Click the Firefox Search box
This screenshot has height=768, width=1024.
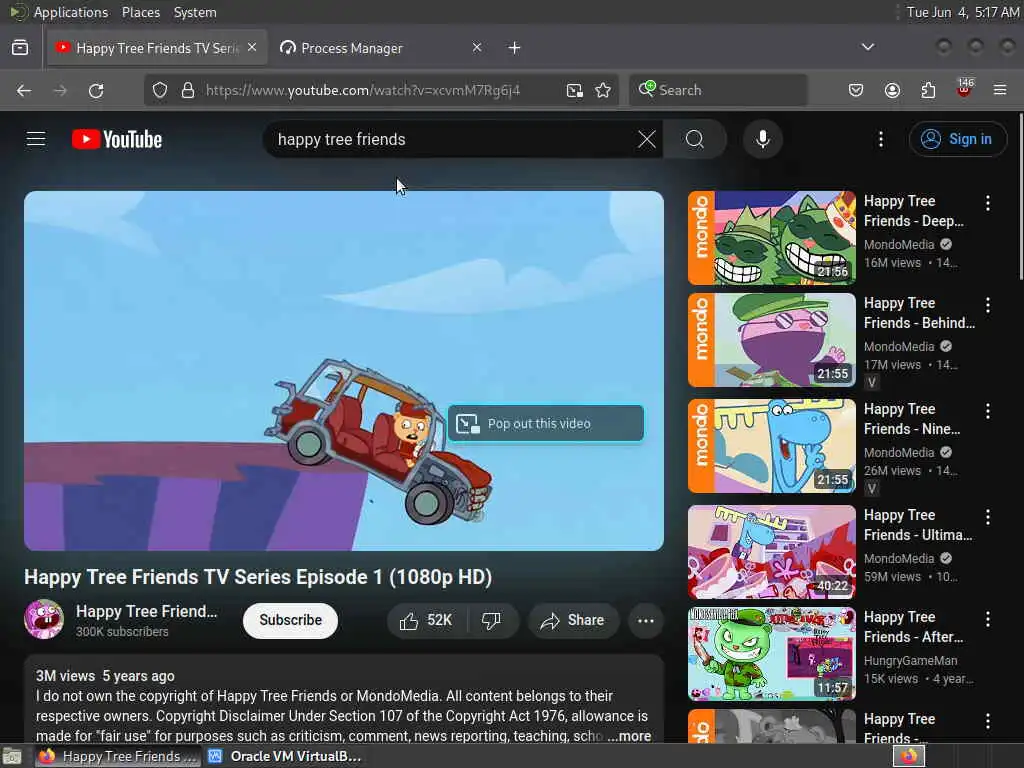point(718,90)
